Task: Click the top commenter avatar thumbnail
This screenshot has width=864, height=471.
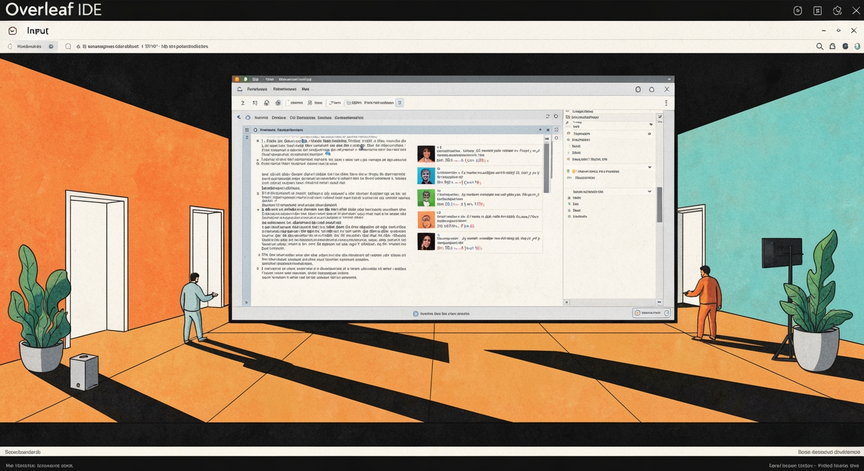Action: pyautogui.click(x=426, y=154)
